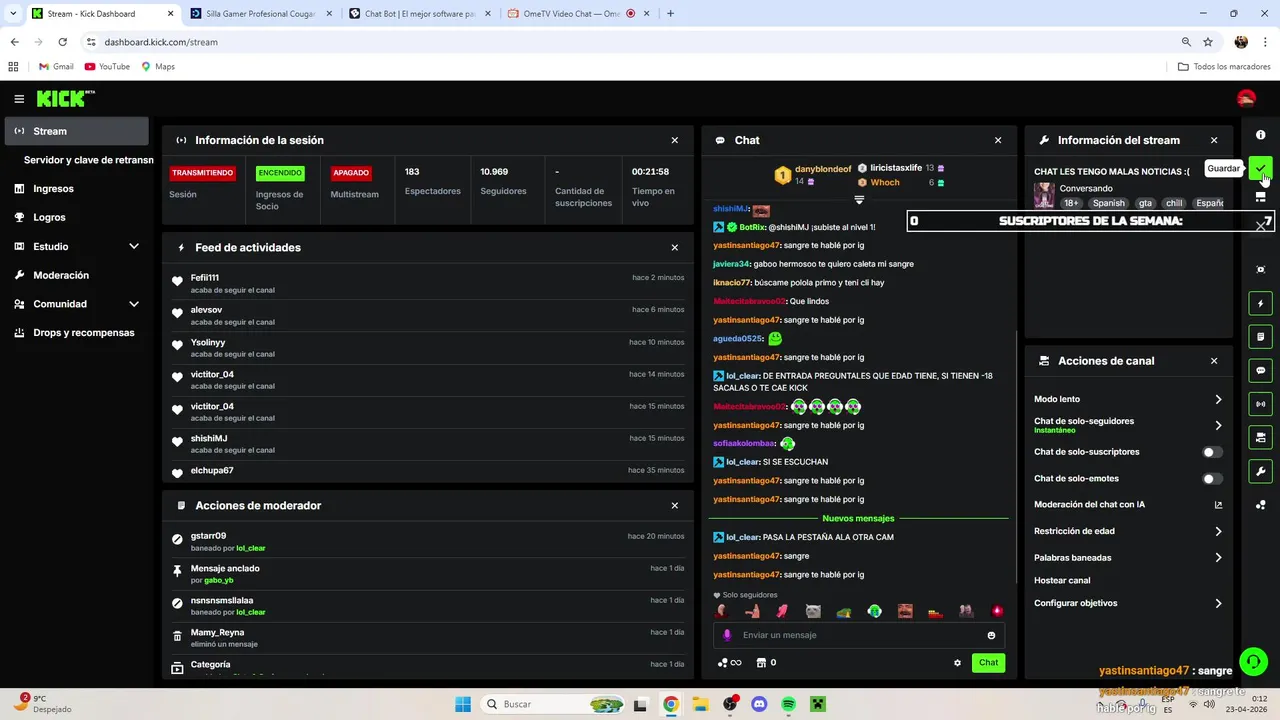The height and width of the screenshot is (720, 1280).
Task: Collapse the chat leaderboard handle icon
Action: 859,199
